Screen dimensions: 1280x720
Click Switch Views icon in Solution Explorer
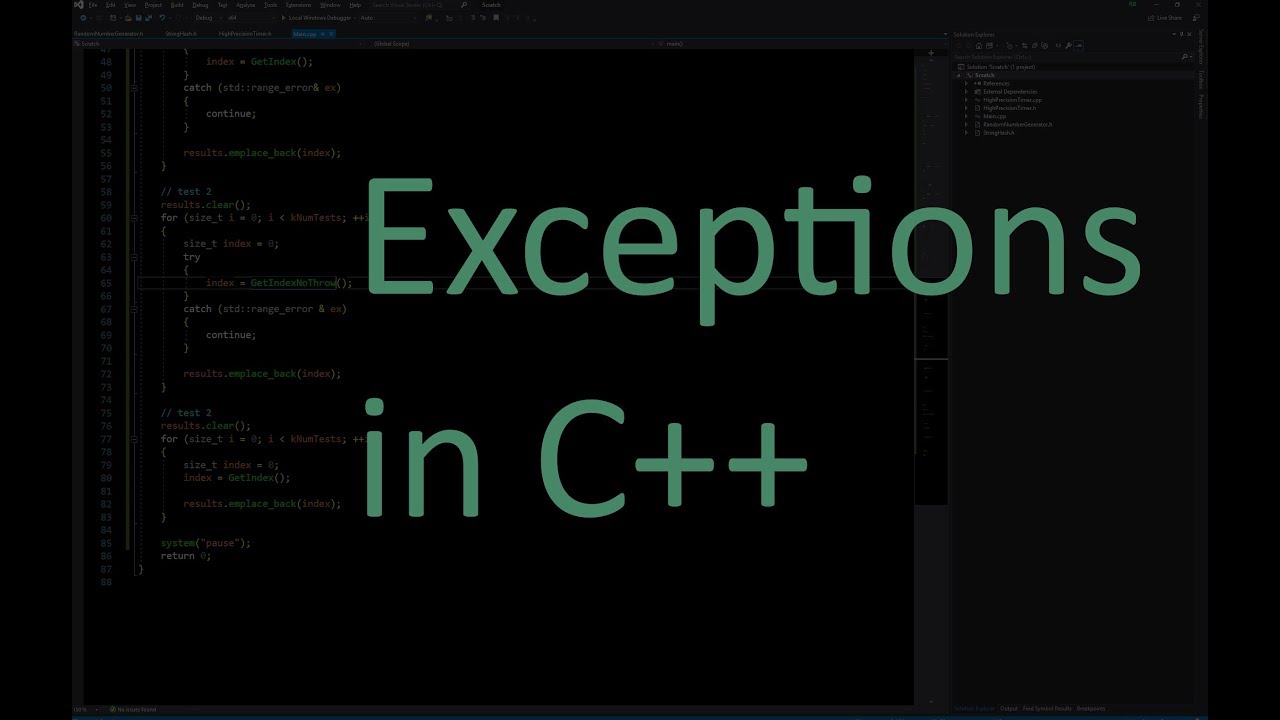[x=989, y=46]
